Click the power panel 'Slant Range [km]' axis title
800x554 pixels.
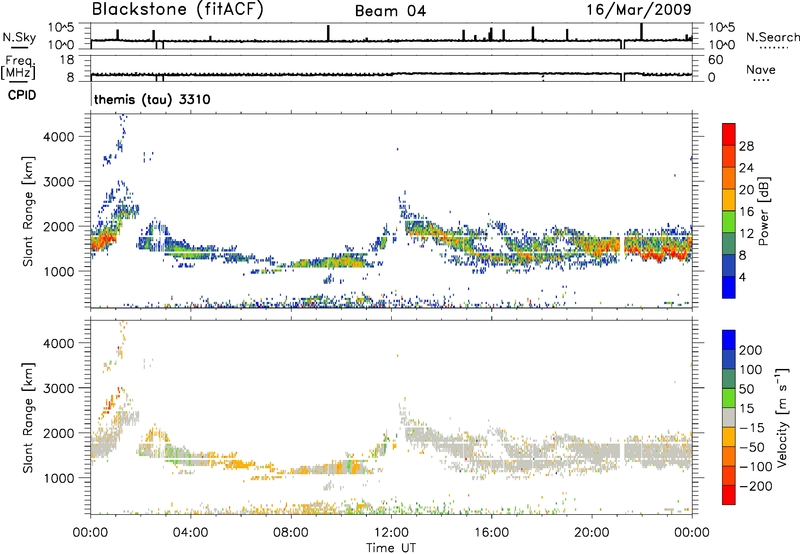pos(28,211)
